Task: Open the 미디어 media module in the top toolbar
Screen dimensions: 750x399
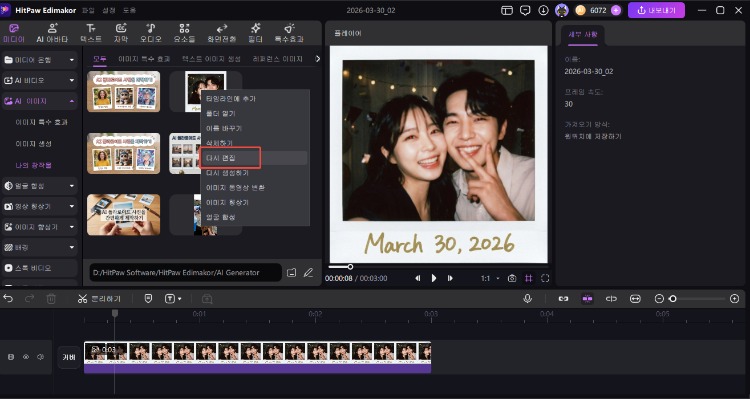Action: point(13,33)
